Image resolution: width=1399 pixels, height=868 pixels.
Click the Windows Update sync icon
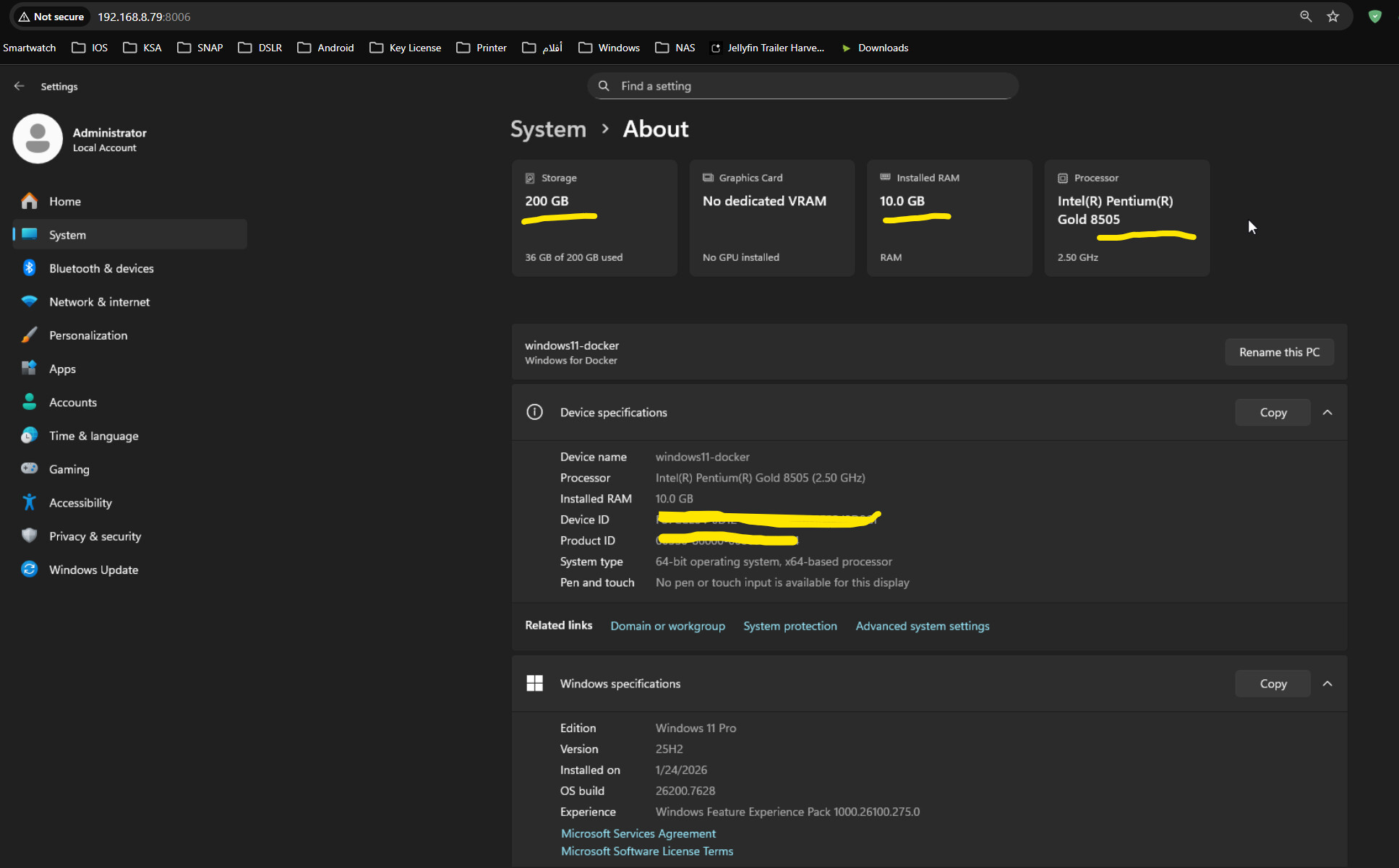(29, 570)
